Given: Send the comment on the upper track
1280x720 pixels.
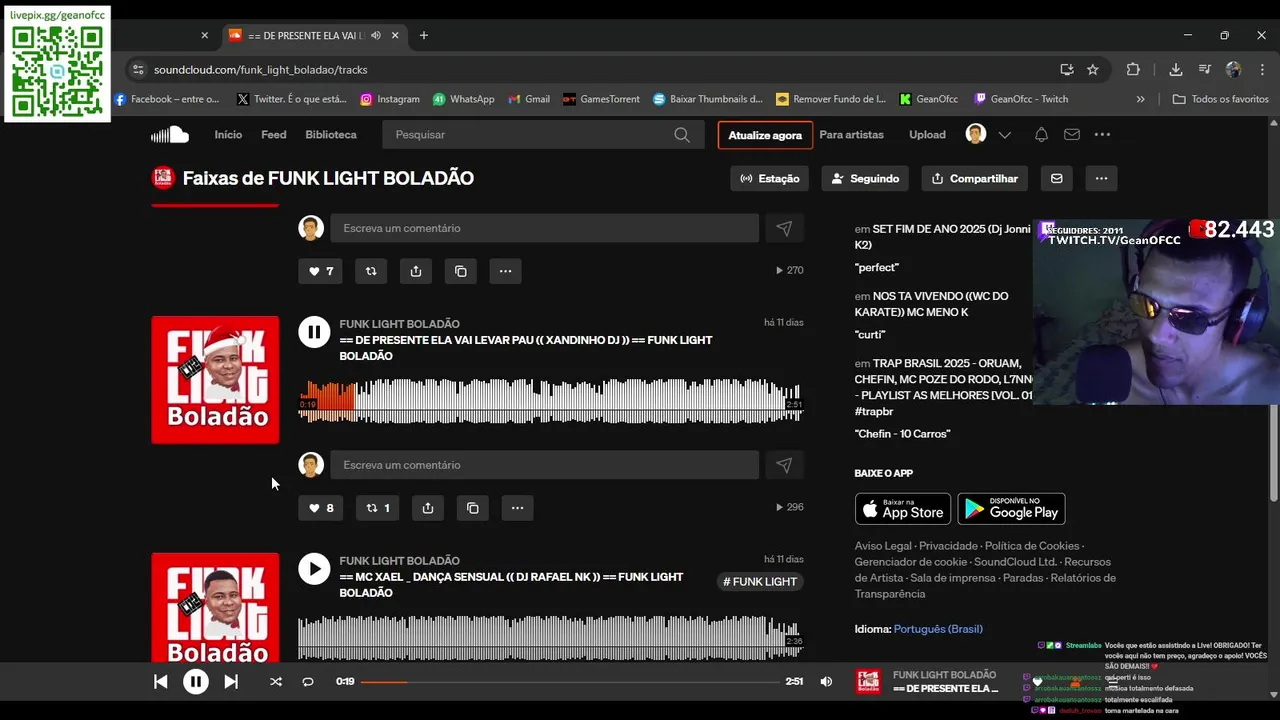Looking at the screenshot, I should 784,228.
